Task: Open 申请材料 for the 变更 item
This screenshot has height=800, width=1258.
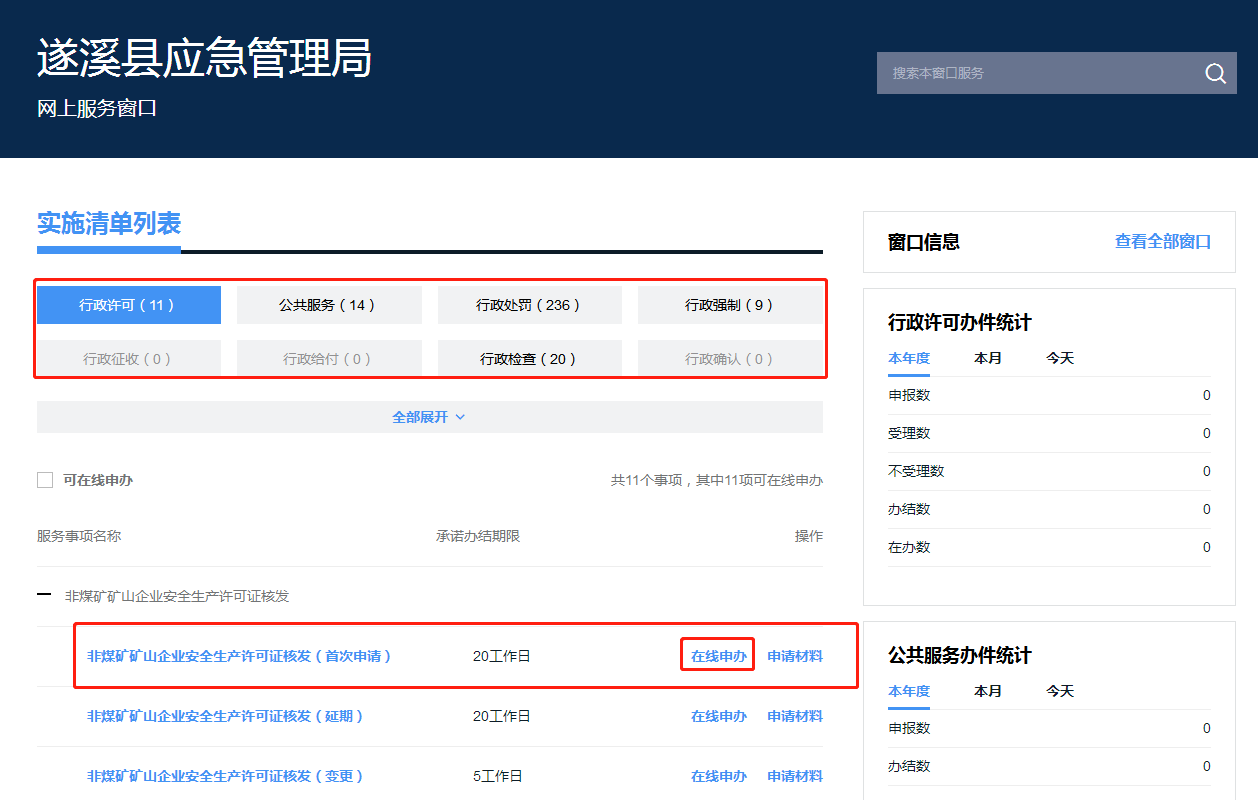Action: click(795, 777)
